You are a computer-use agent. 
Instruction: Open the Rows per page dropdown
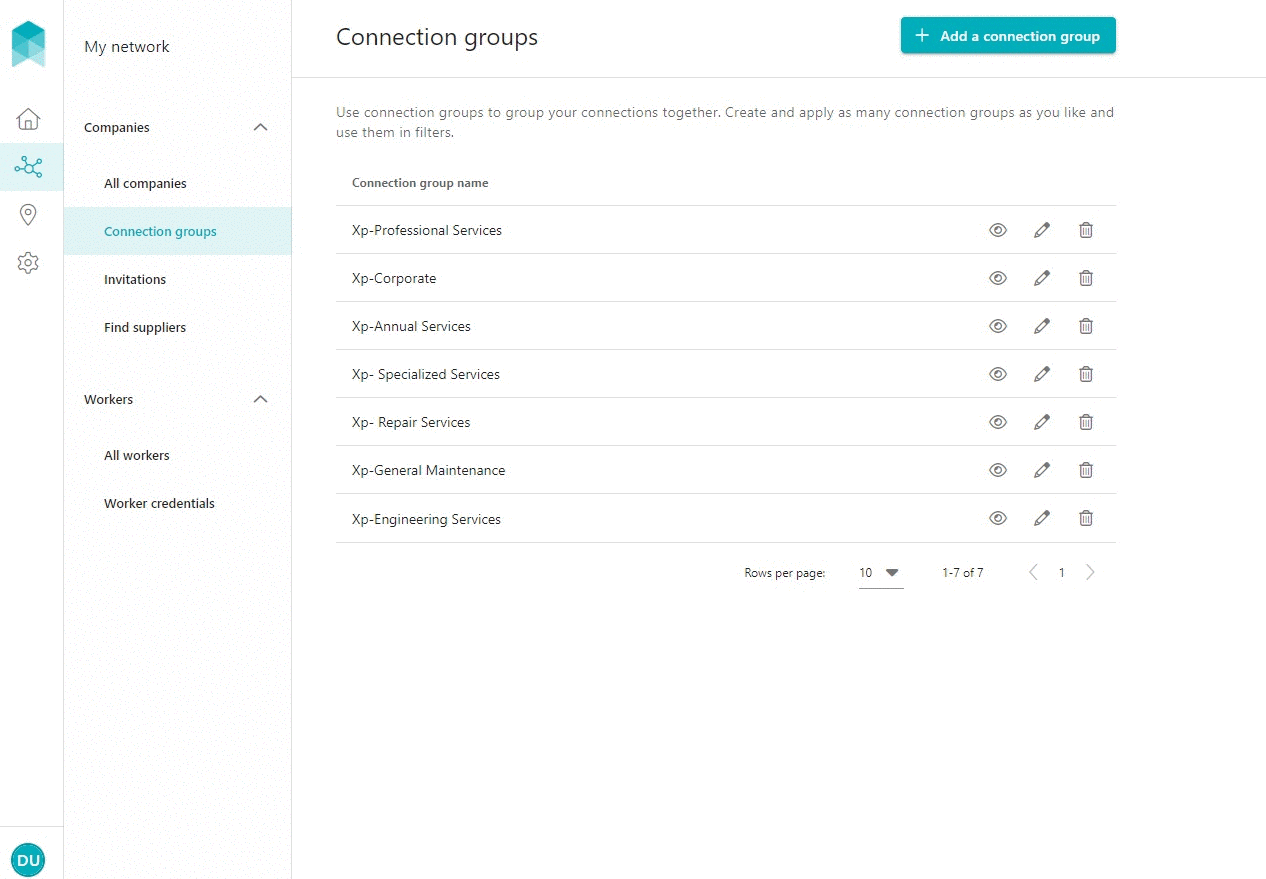click(x=881, y=573)
